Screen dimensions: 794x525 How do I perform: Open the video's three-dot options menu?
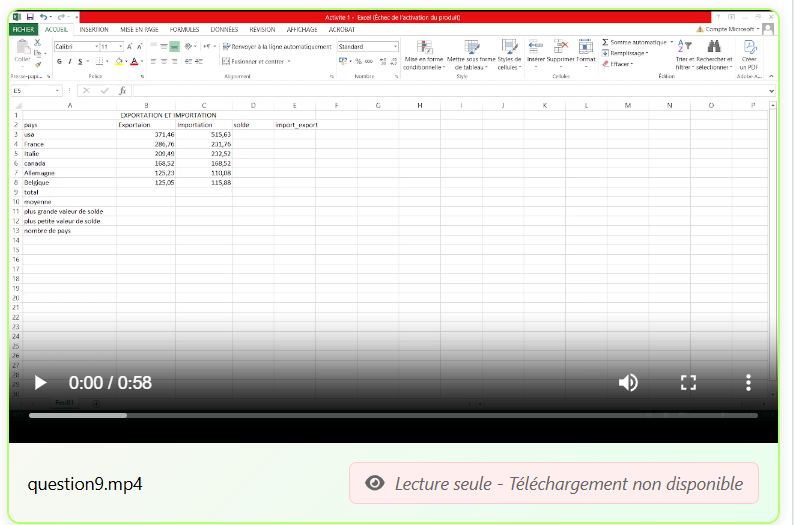(x=748, y=383)
